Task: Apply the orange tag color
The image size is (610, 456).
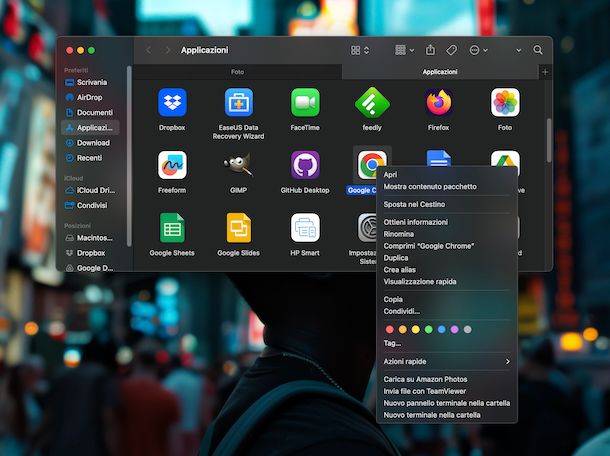Action: pyautogui.click(x=403, y=330)
